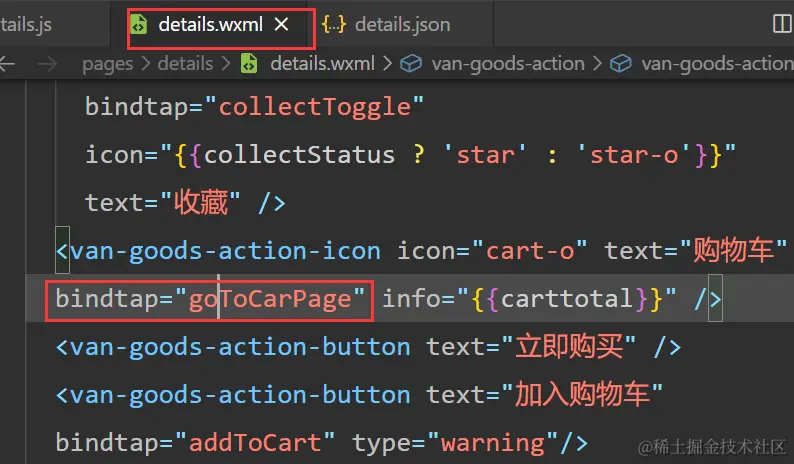The height and width of the screenshot is (464, 794).
Task: Click the text="收藏" attribute
Action: pyautogui.click(x=163, y=203)
